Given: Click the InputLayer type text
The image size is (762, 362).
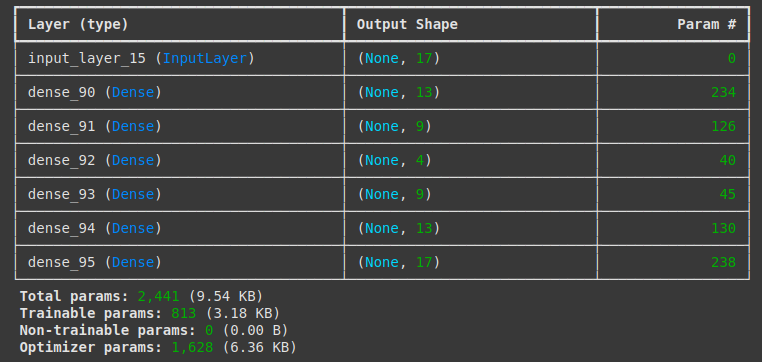Looking at the screenshot, I should point(205,58).
